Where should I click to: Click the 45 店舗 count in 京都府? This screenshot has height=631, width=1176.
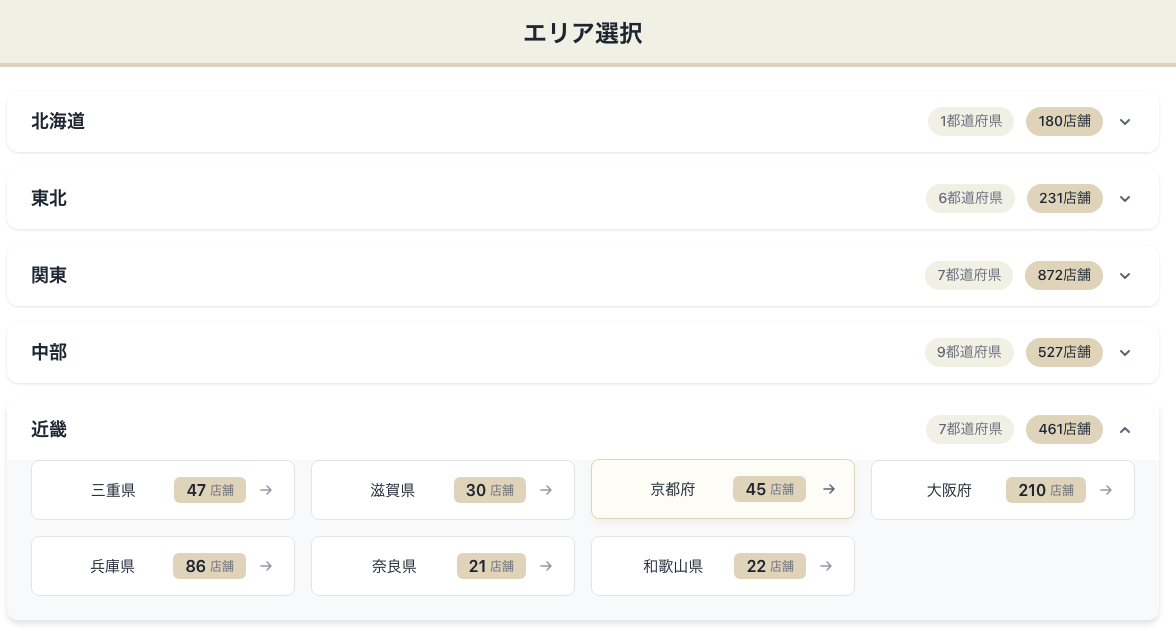(769, 489)
